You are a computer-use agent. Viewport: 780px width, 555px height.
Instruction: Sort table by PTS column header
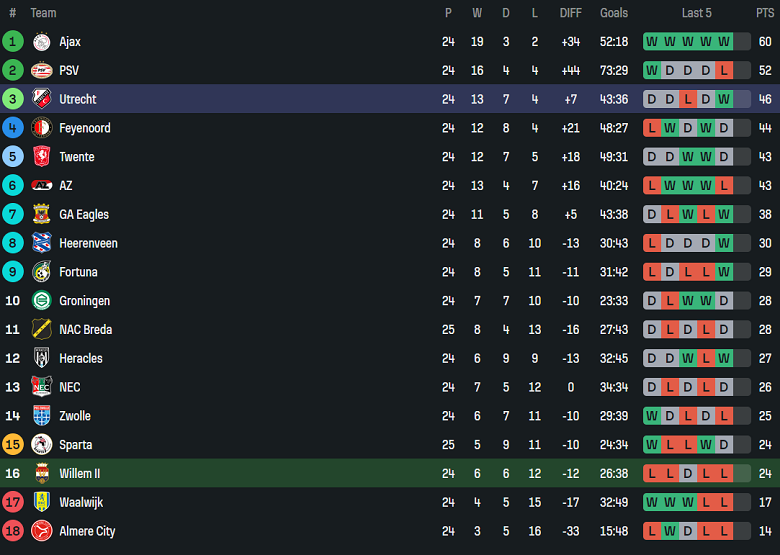click(765, 13)
